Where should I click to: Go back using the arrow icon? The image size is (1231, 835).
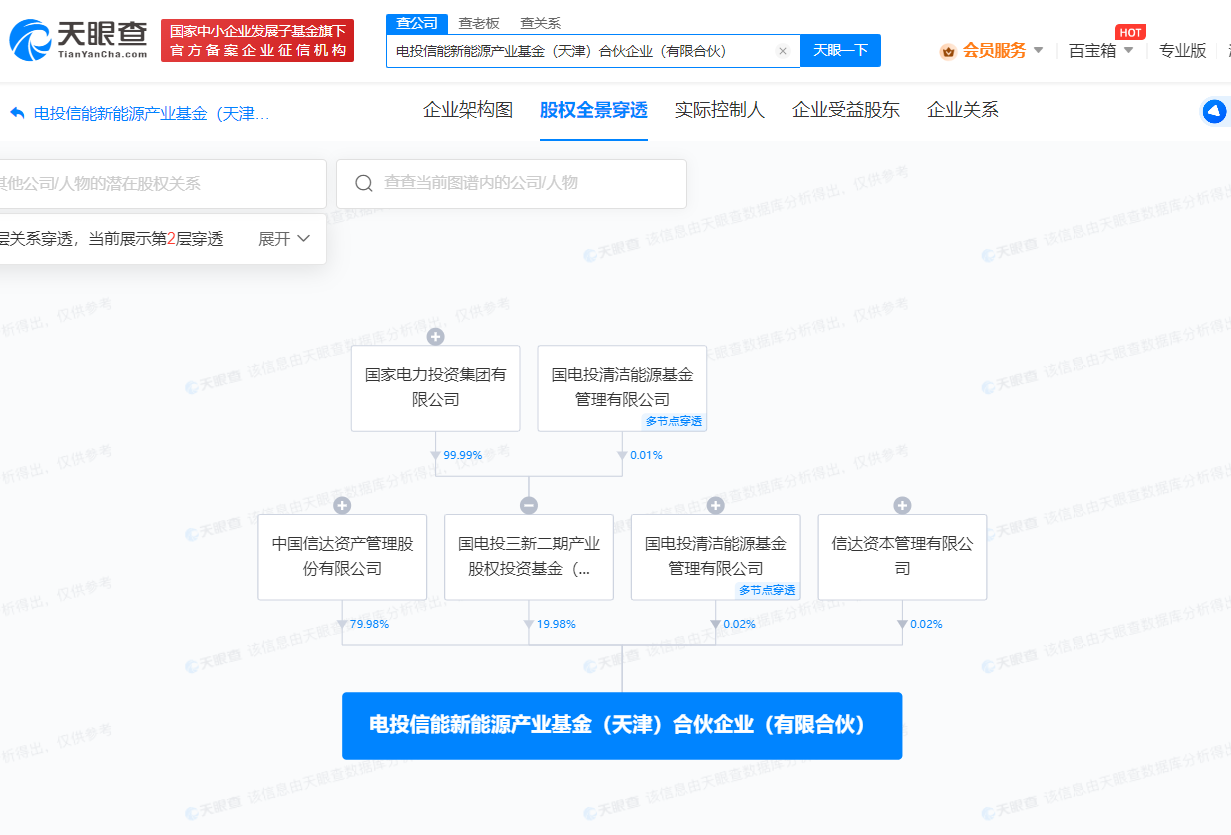click(x=17, y=113)
